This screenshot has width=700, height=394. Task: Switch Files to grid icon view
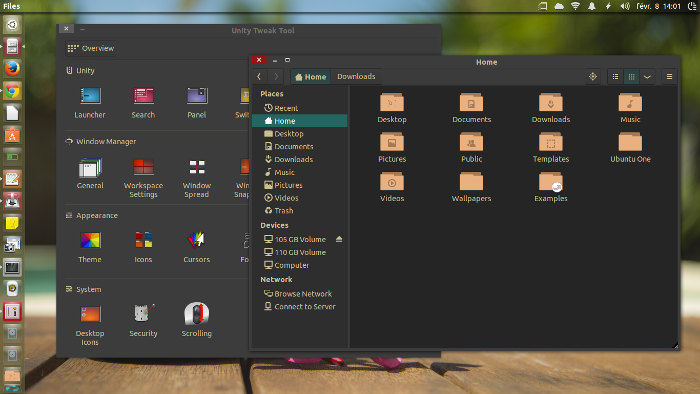pos(631,77)
